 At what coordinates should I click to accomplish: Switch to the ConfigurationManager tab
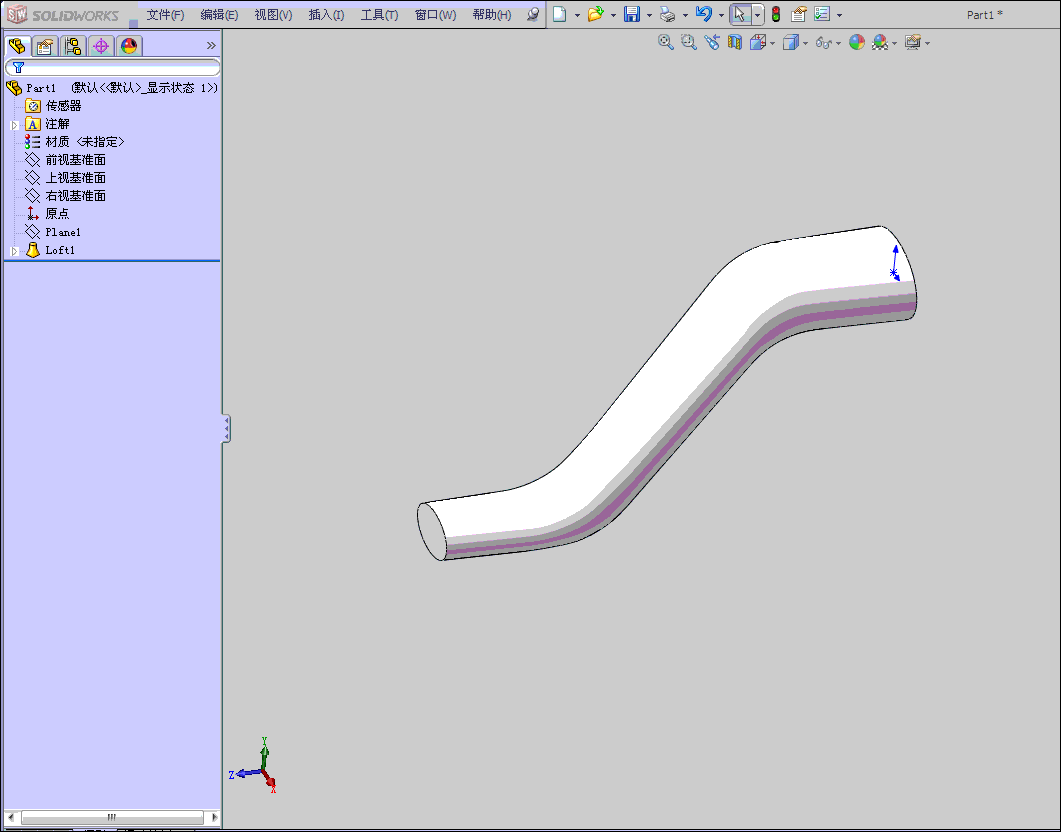coord(72,46)
